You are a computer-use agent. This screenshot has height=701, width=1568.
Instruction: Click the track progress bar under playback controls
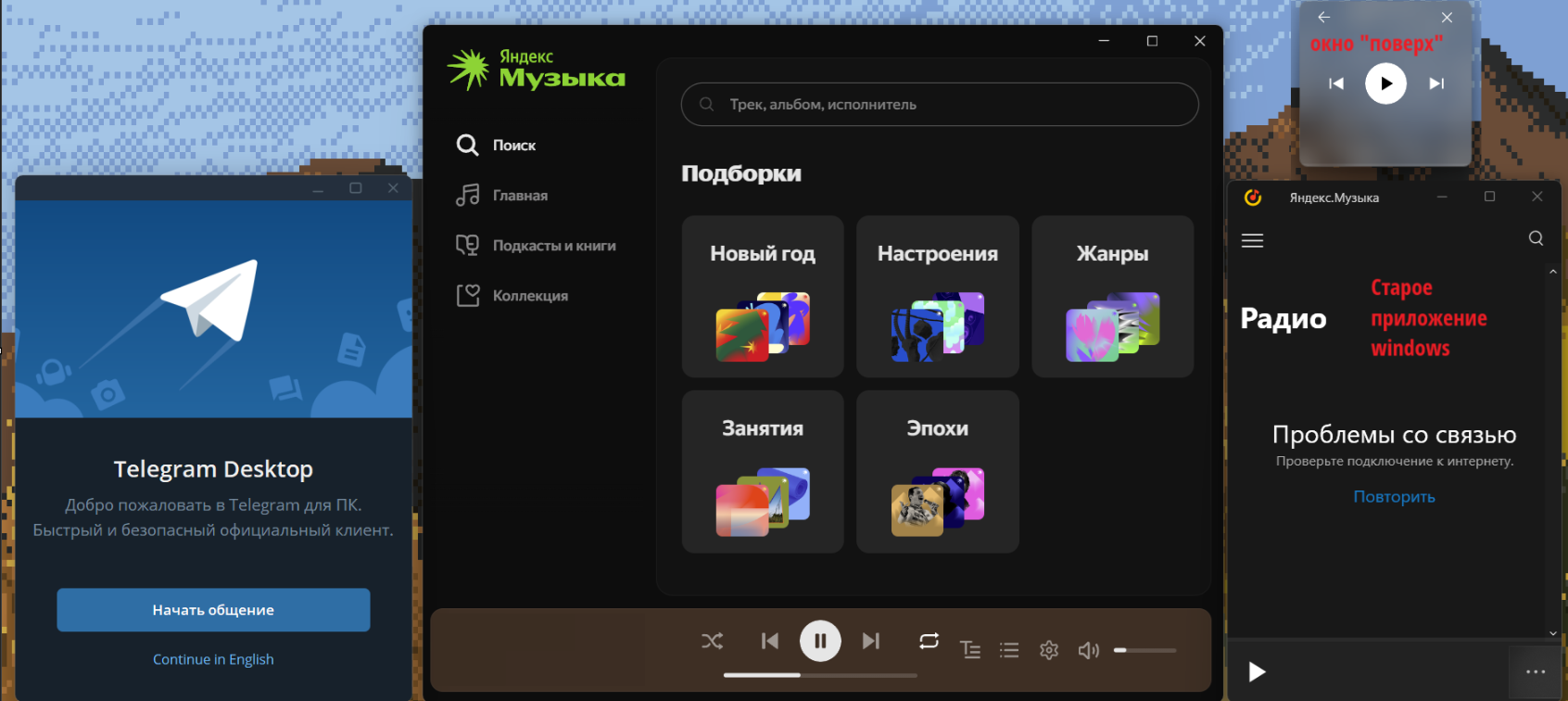[x=820, y=675]
